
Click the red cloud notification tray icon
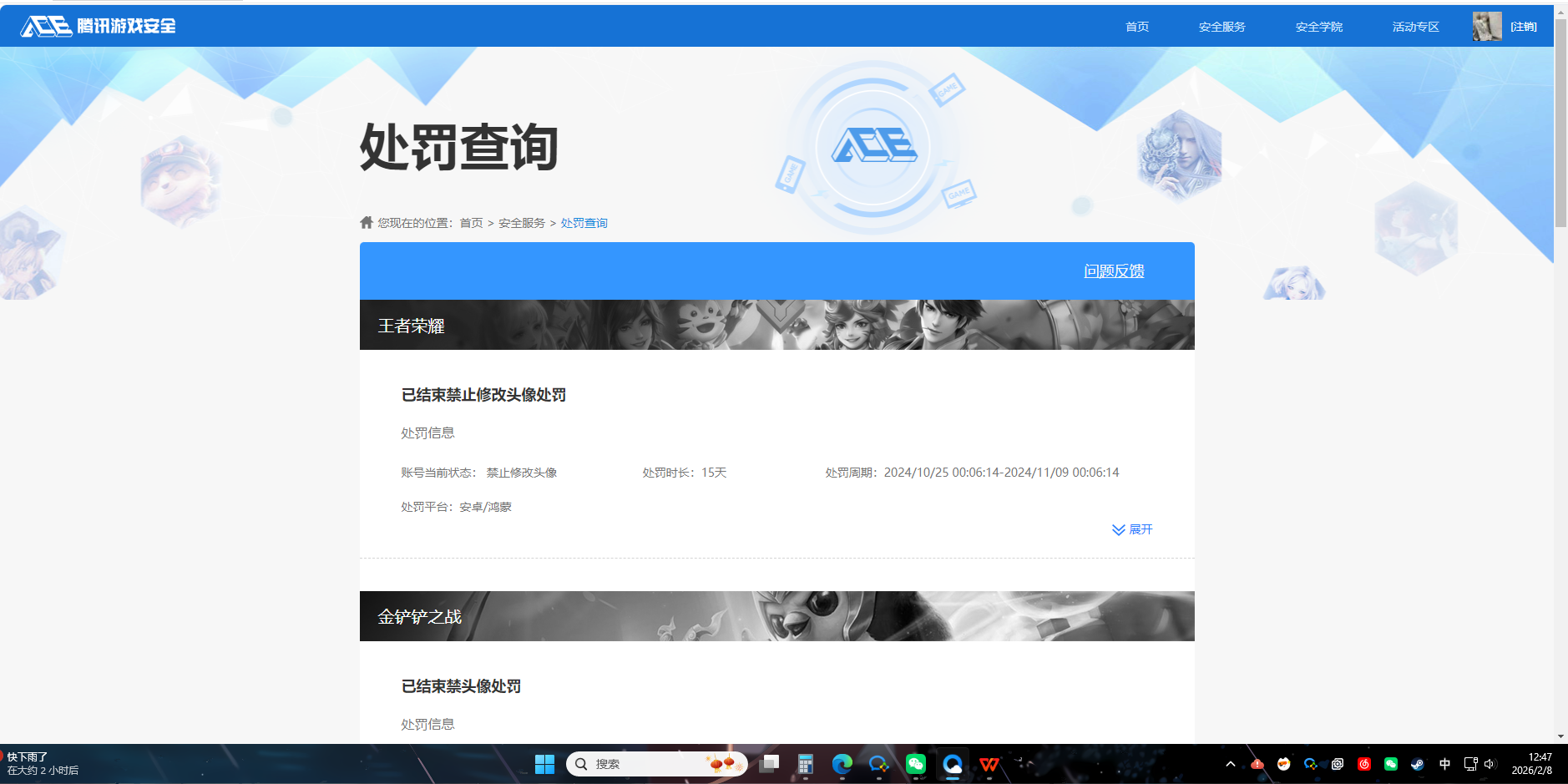pyautogui.click(x=1257, y=765)
